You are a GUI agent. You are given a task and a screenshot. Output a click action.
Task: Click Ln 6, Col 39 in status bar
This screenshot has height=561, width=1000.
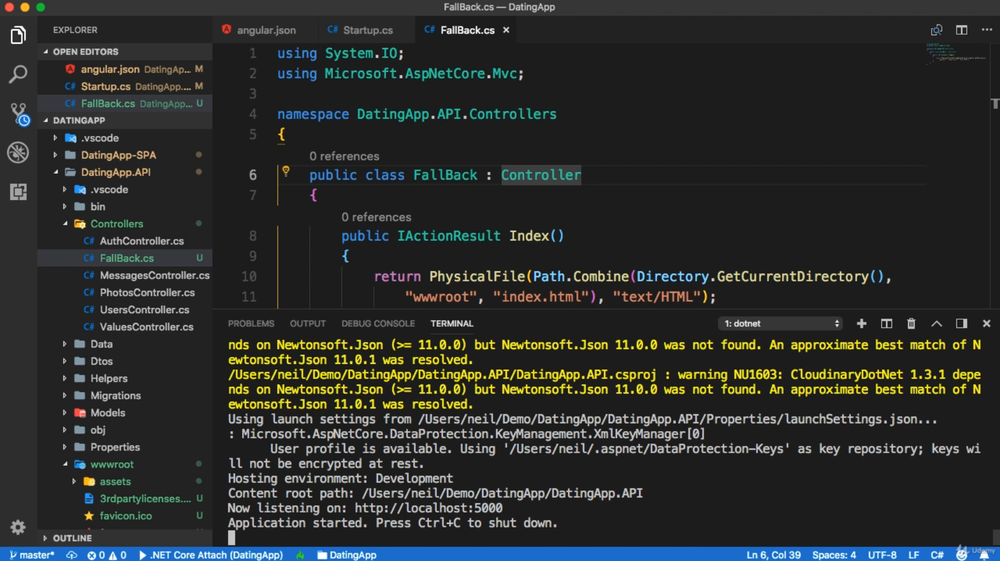point(774,555)
